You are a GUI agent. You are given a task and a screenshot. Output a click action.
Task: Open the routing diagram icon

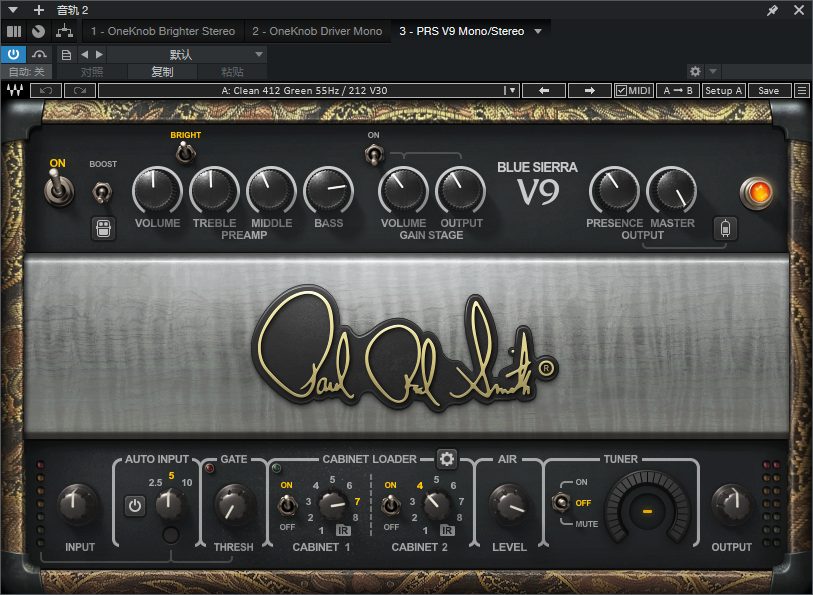(x=64, y=31)
